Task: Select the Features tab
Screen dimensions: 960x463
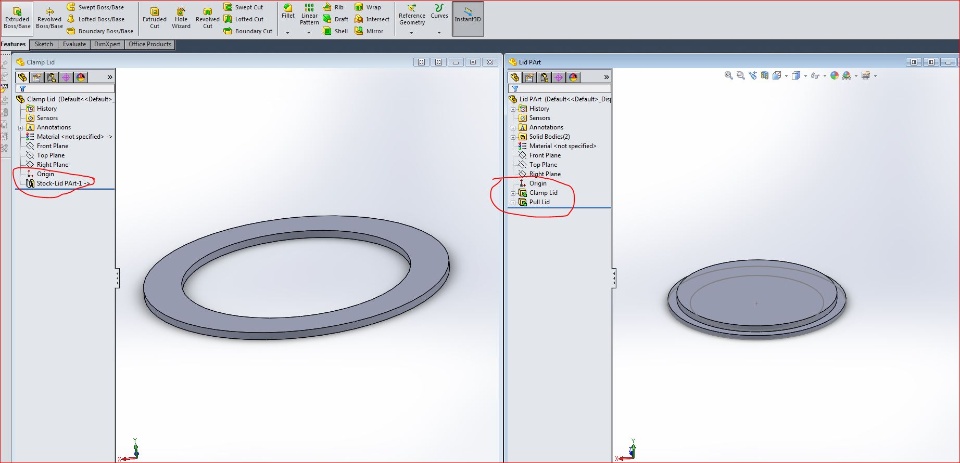Action: tap(13, 44)
